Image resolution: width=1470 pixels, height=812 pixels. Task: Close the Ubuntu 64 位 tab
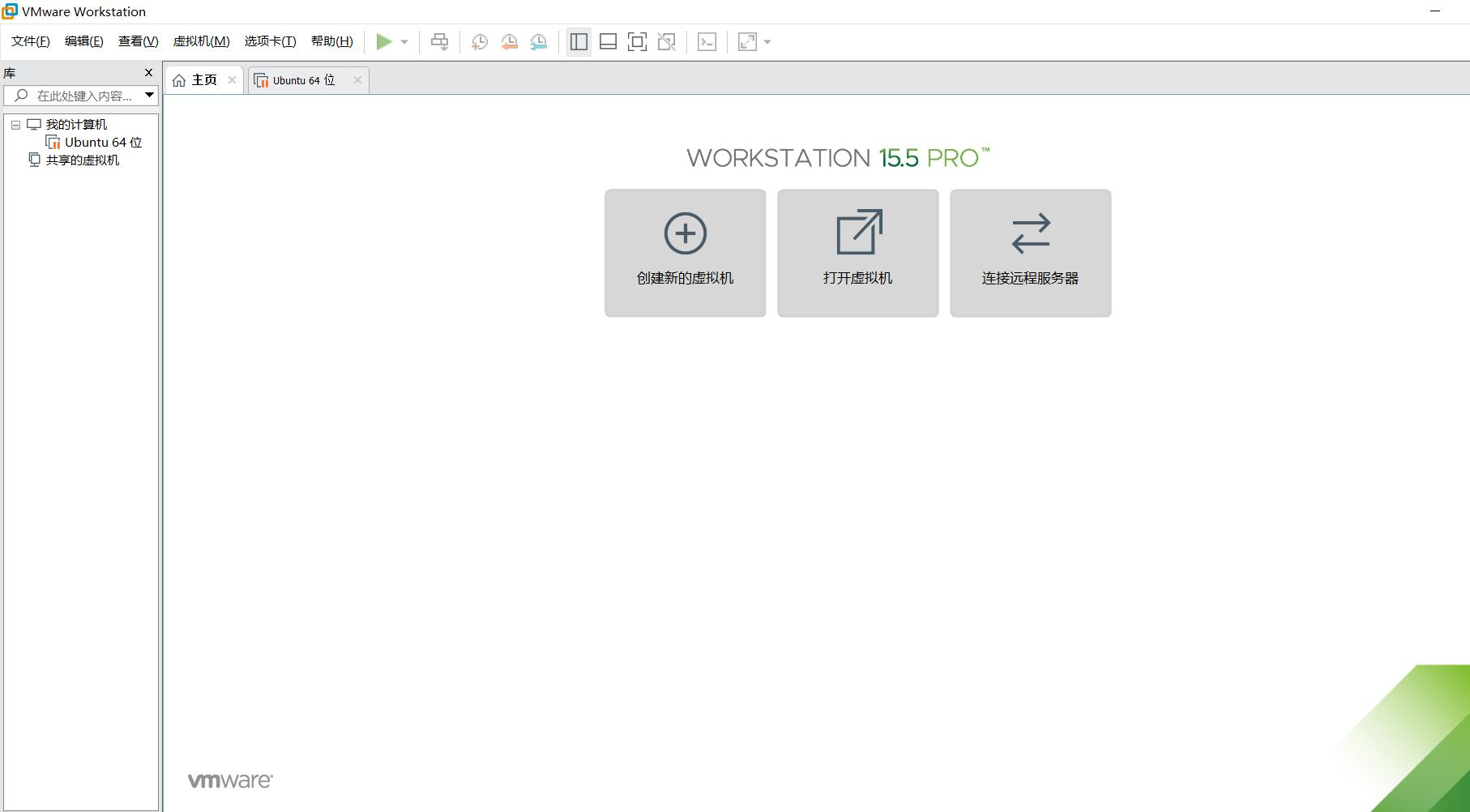357,79
